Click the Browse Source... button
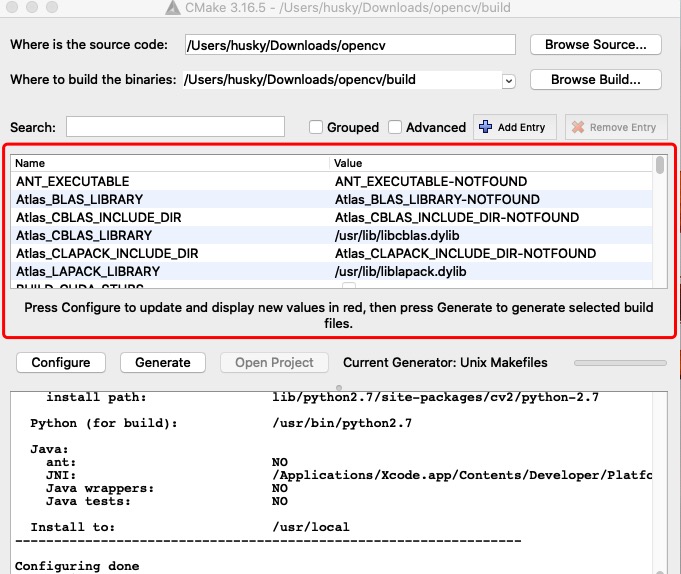This screenshot has width=681, height=574. [595, 45]
